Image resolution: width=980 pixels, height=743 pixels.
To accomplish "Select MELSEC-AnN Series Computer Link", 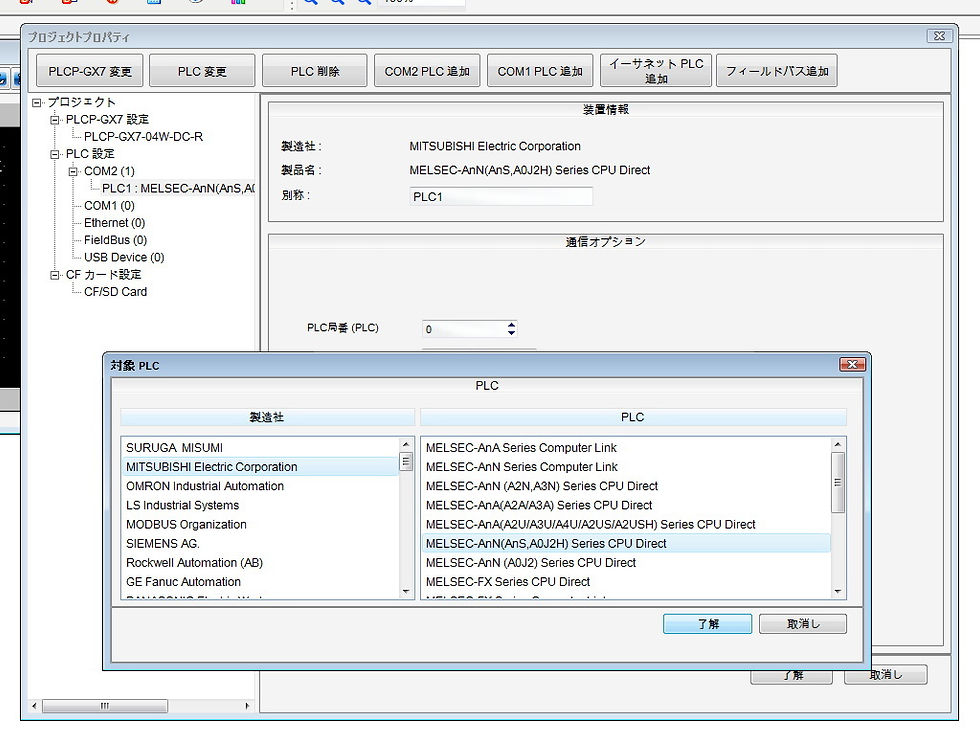I will coord(626,467).
